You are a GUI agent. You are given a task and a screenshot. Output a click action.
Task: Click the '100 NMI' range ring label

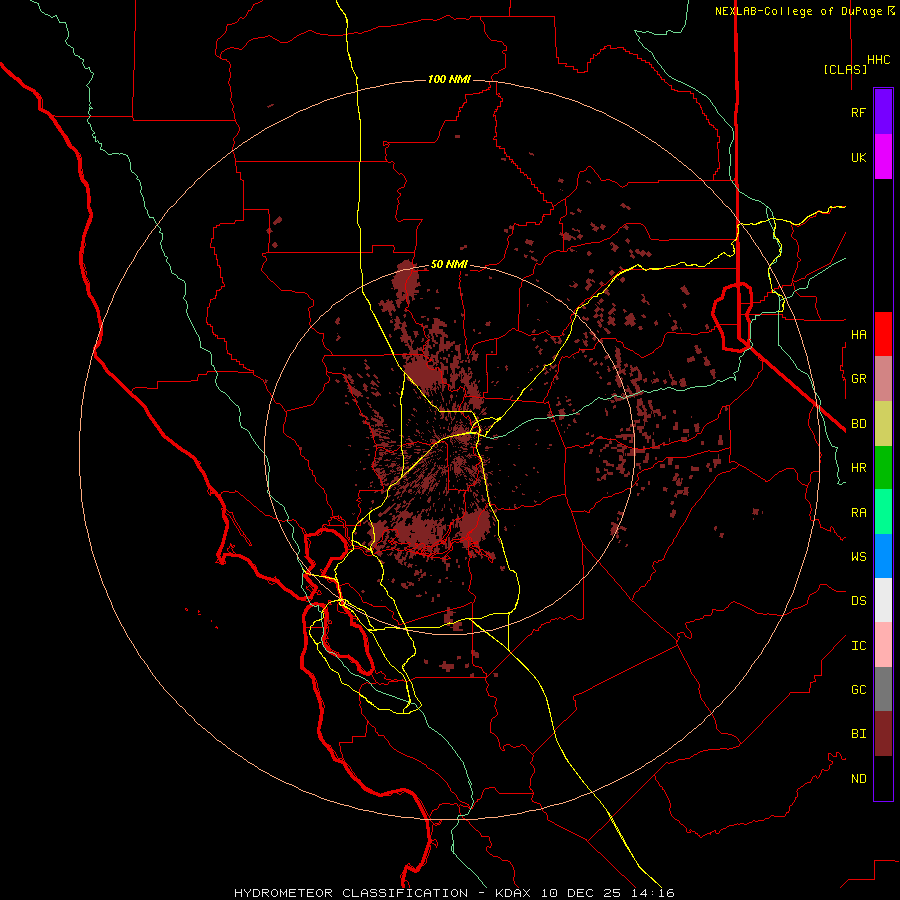[449, 79]
